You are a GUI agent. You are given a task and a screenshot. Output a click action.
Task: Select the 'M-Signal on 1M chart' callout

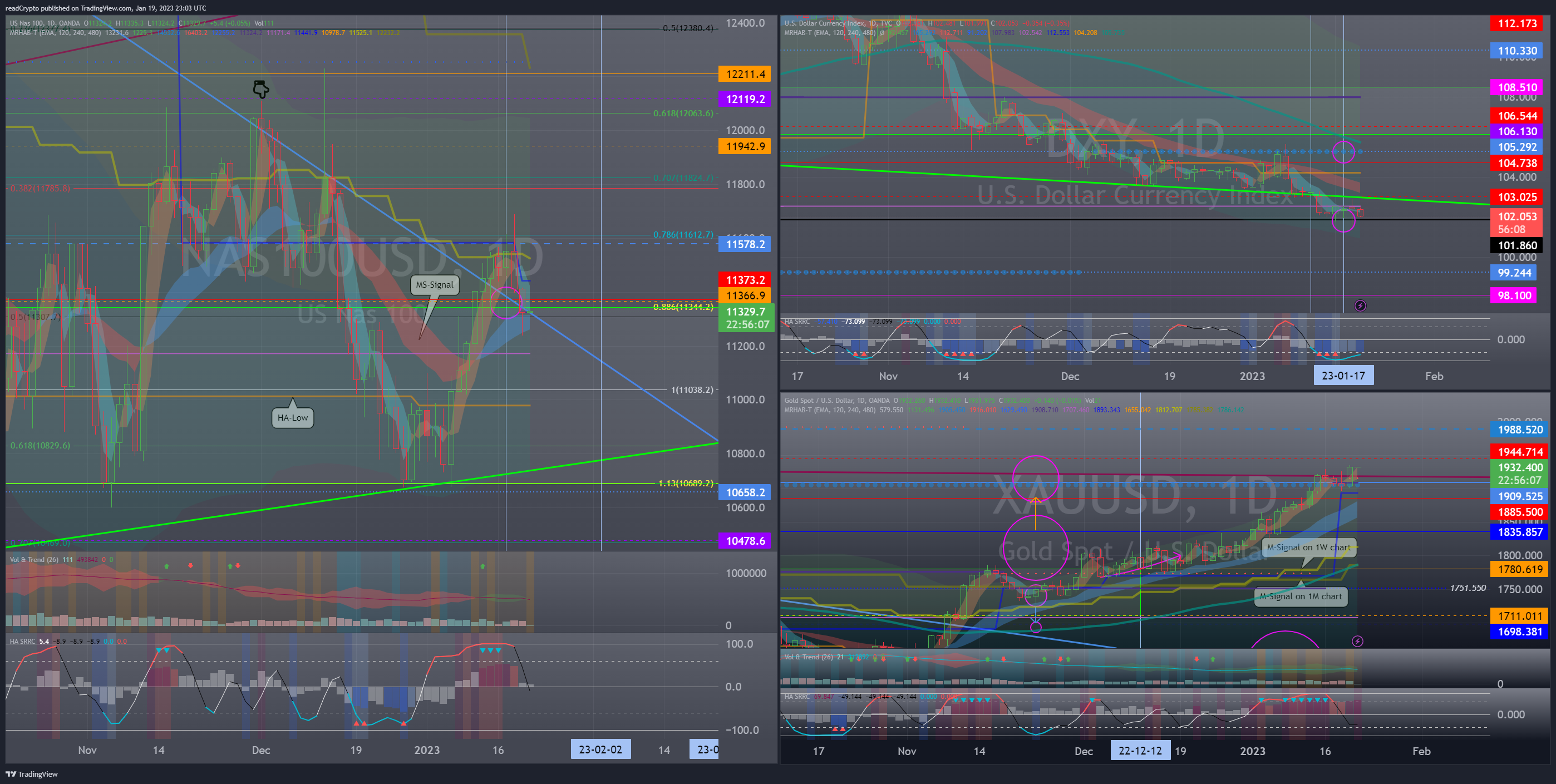point(1301,596)
